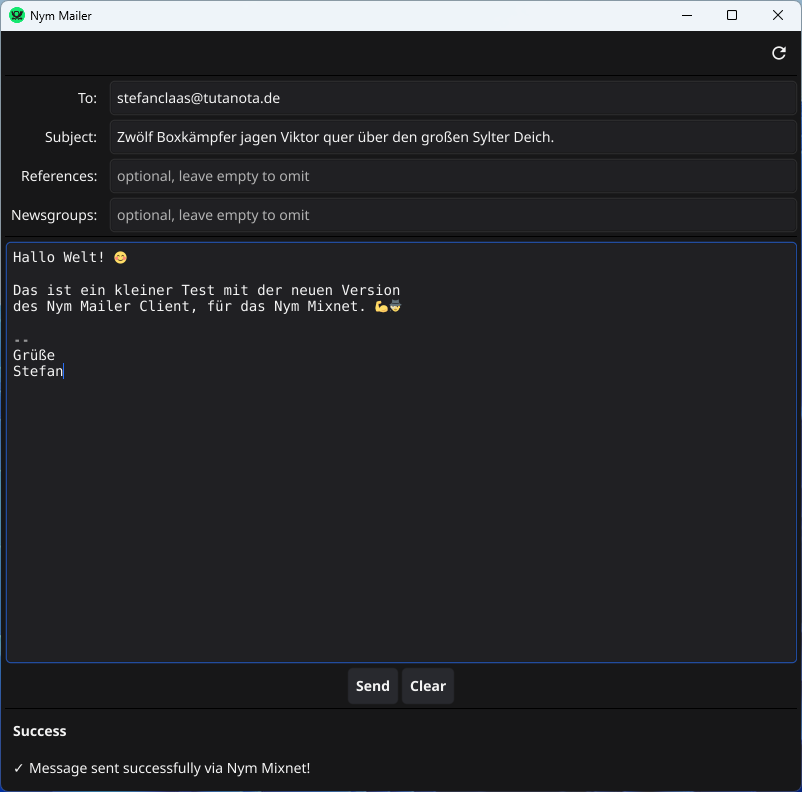Click the 'Subject:' field label
This screenshot has width=802, height=792.
point(71,137)
